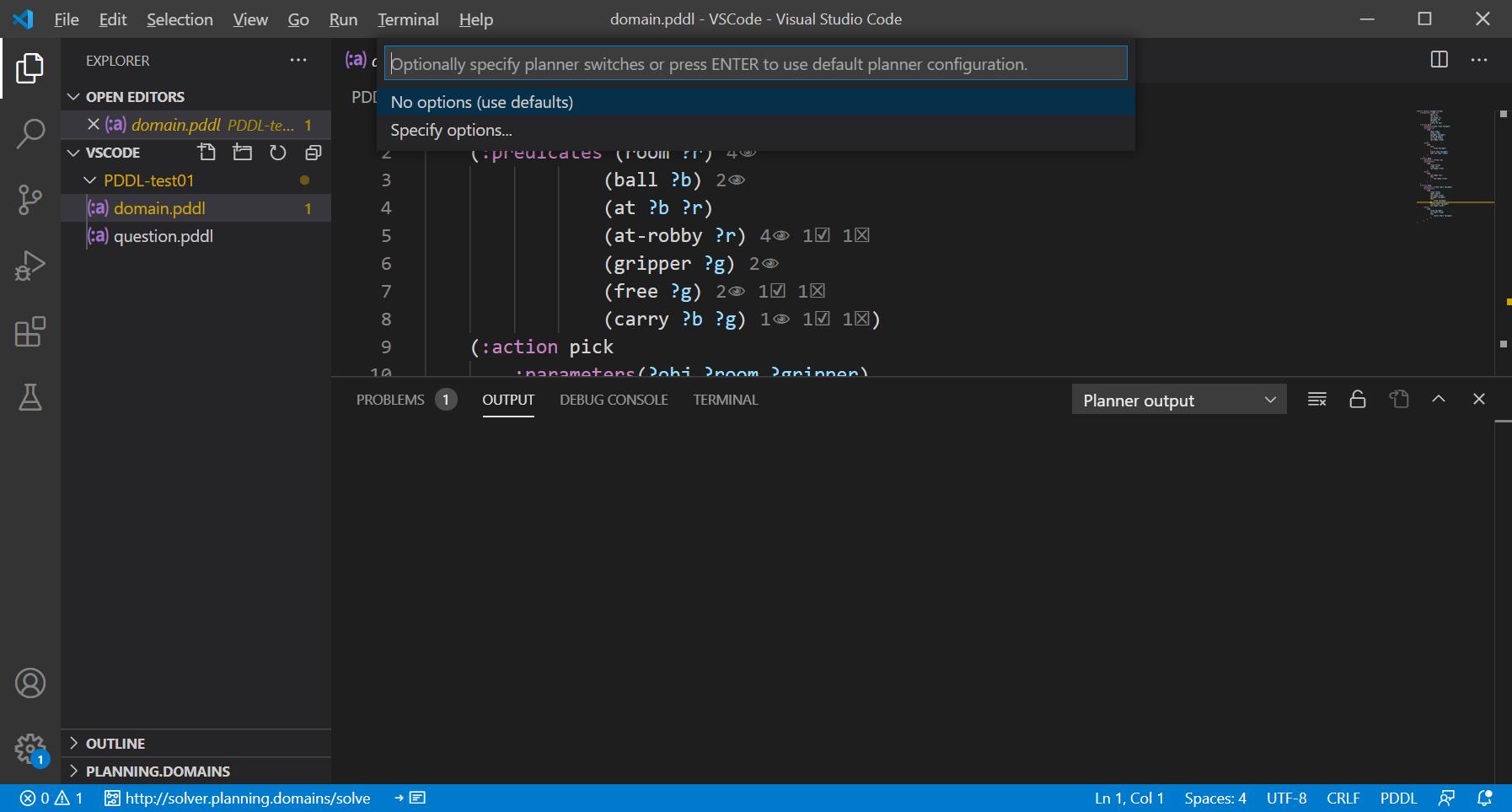Select Planner output channel dropdown

click(x=1179, y=400)
